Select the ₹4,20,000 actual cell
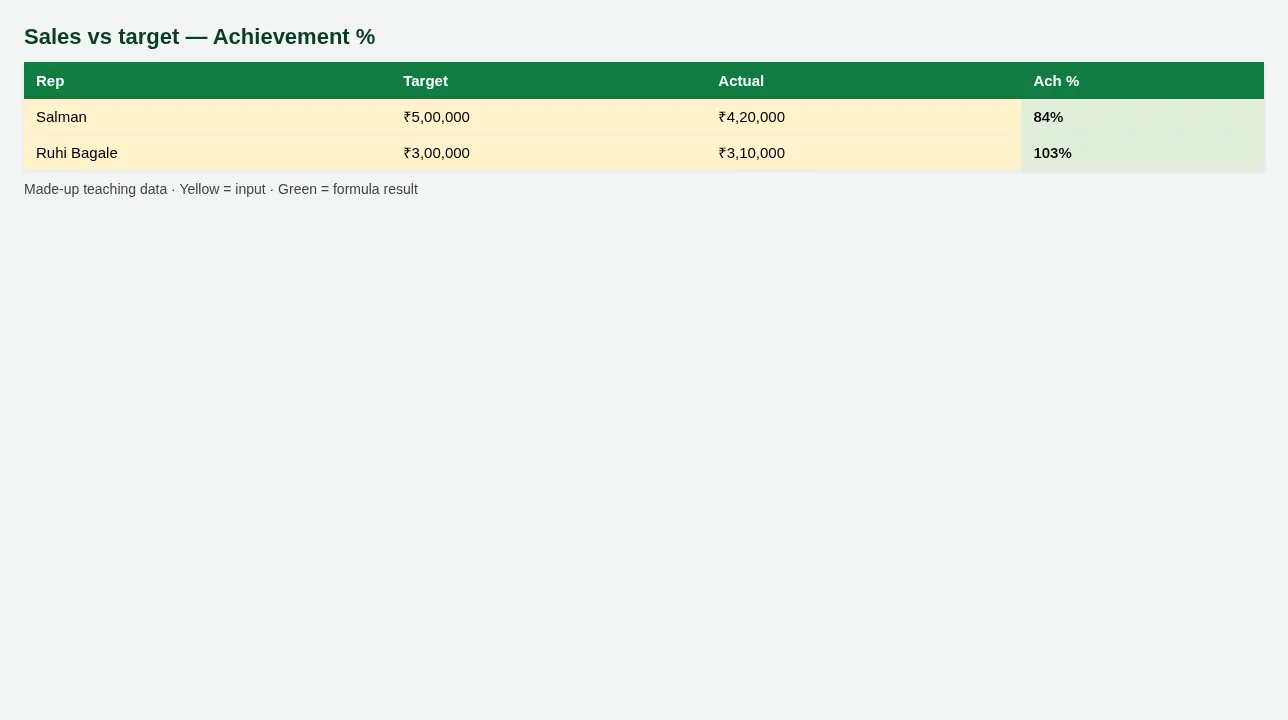The width and height of the screenshot is (1288, 720). coord(864,117)
